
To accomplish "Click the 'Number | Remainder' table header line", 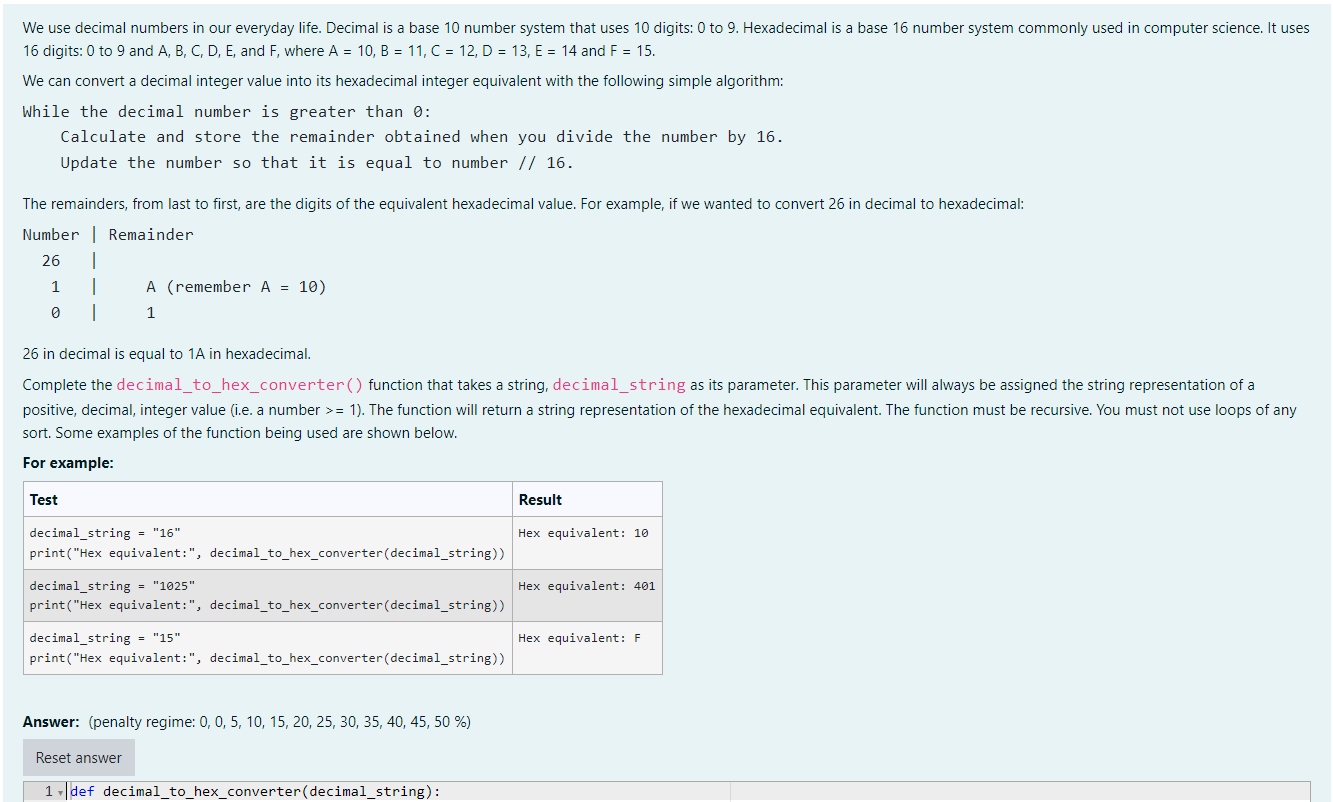I will [108, 235].
